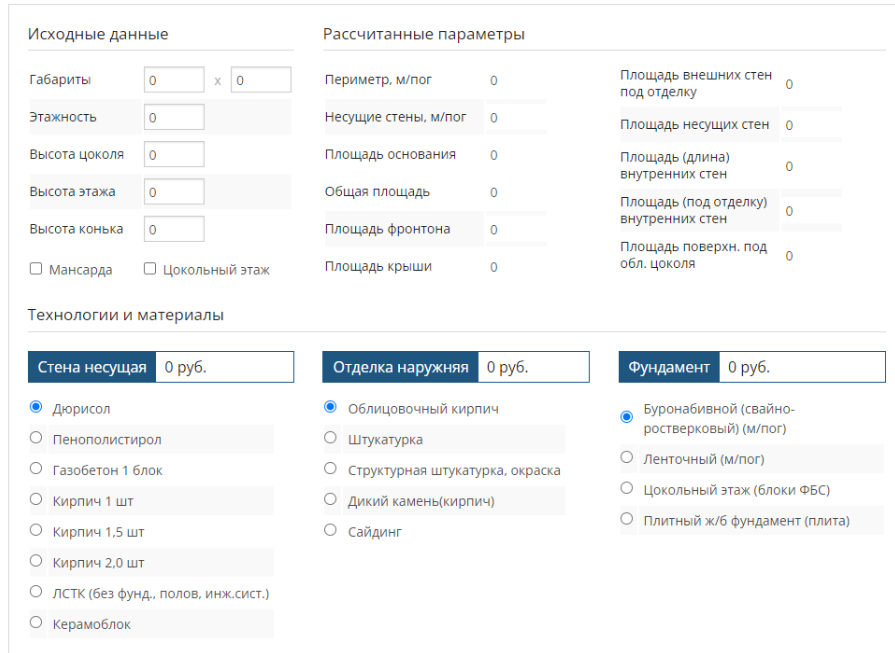Select Цокольный этаж (блоки ФБС) foundation
Image resolution: width=895 pixels, height=653 pixels.
click(627, 489)
